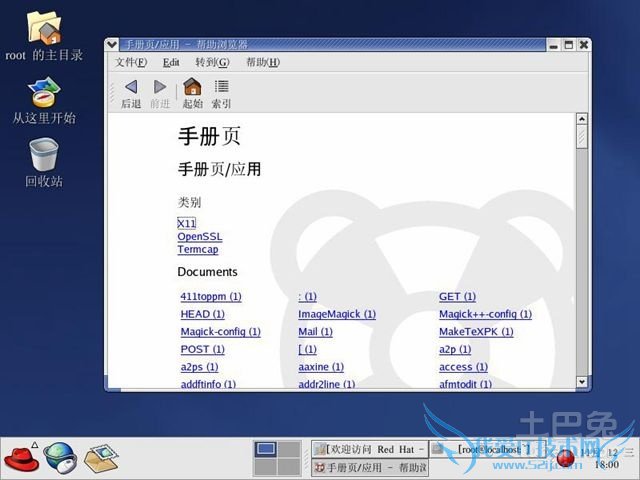Open the aaxine (1) manual page
The width and height of the screenshot is (640, 480).
[321, 367]
